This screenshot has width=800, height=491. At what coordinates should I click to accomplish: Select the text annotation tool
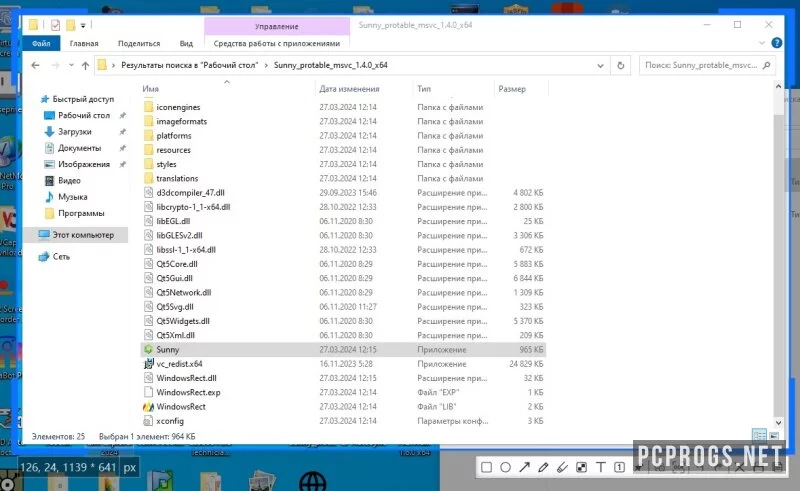point(601,467)
